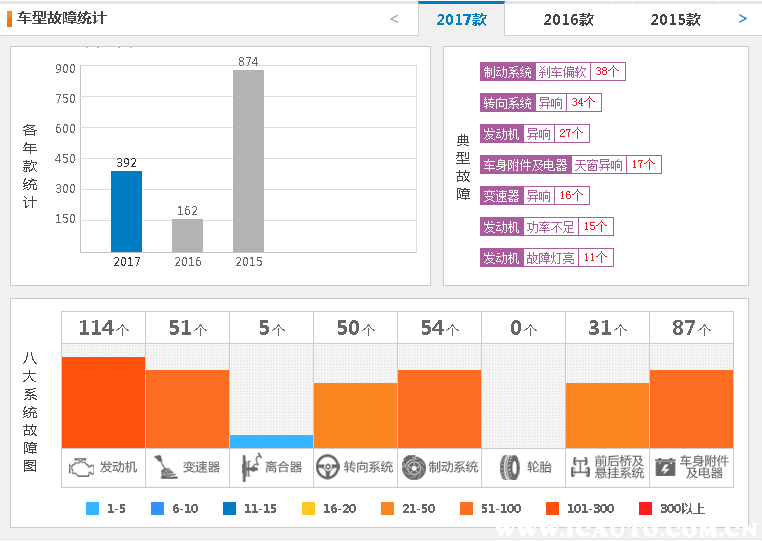Open the 制动系统 刹车偏软 fault link
The height and width of the screenshot is (541, 762).
[x=552, y=72]
